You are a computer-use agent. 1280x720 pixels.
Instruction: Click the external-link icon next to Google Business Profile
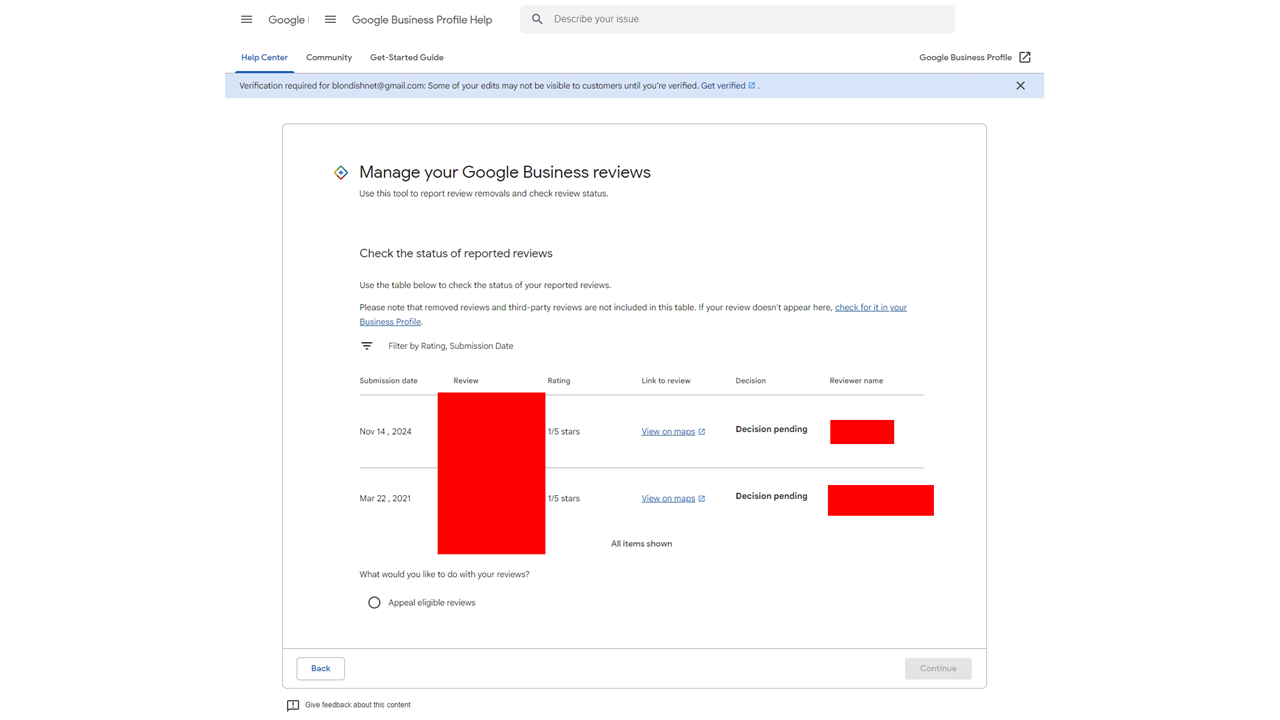pos(1024,57)
